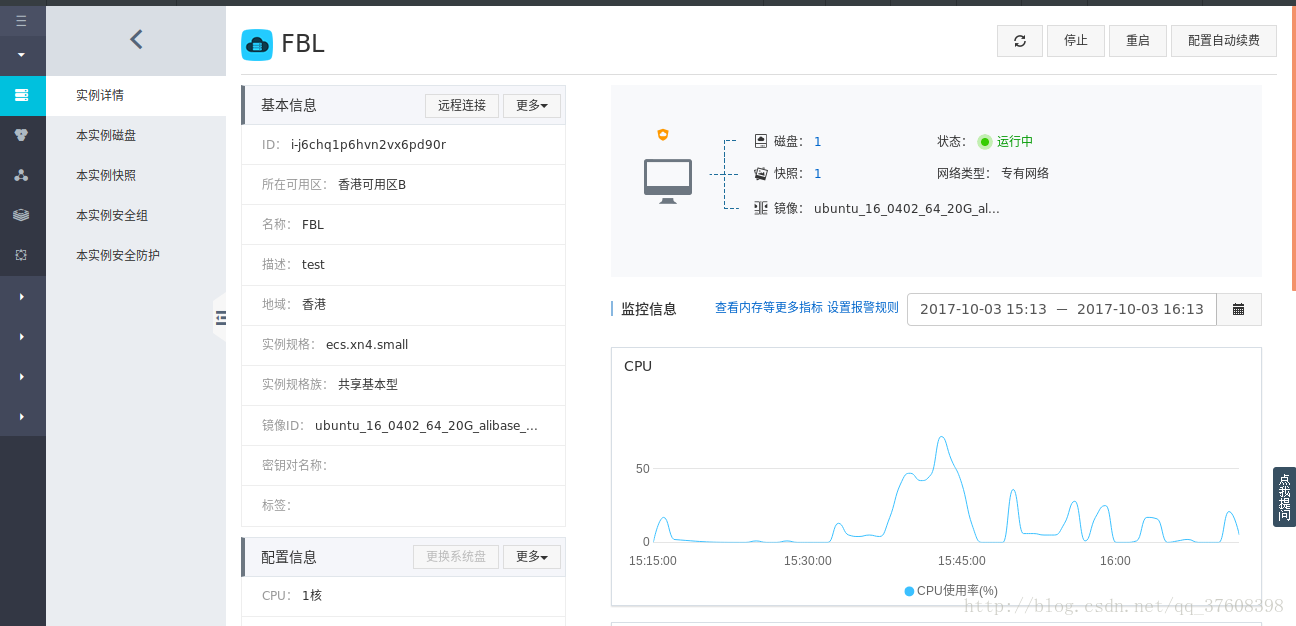Toggle the CPU使用率 legend series
The height and width of the screenshot is (626, 1296).
[950, 591]
